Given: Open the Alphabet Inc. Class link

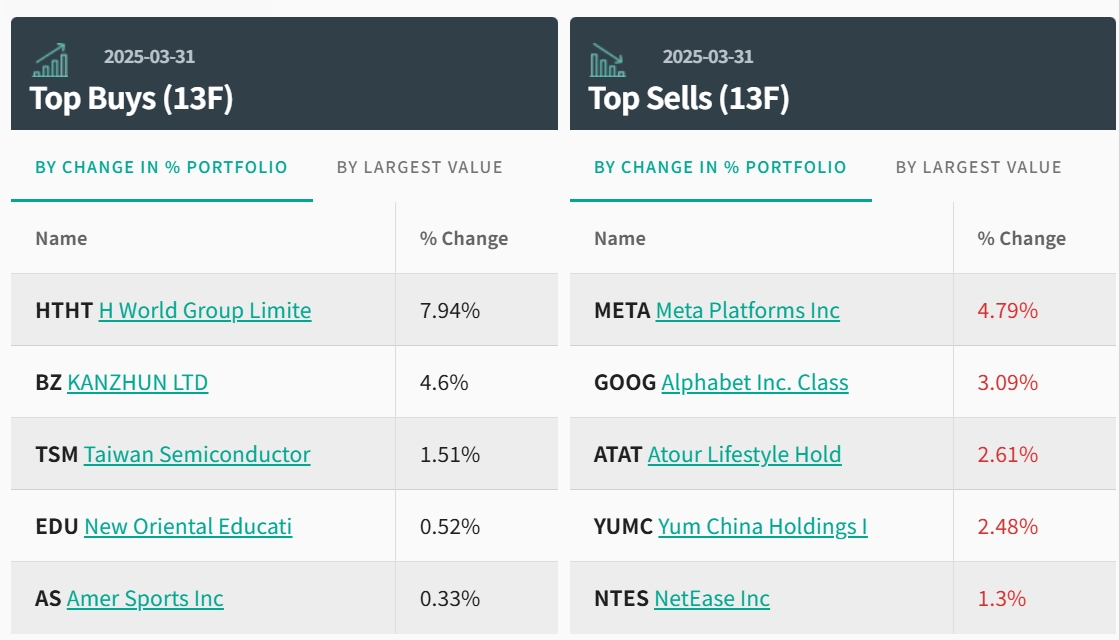Looking at the screenshot, I should tap(755, 383).
